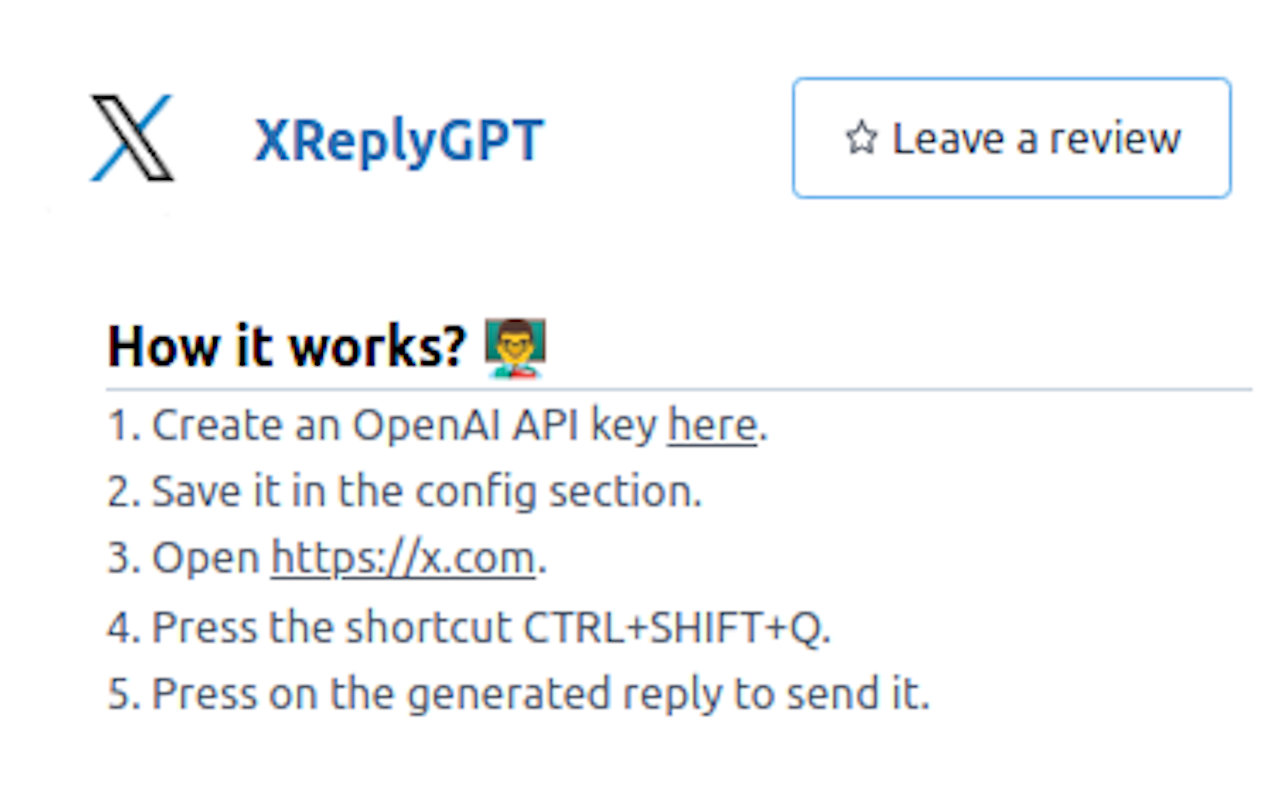The width and height of the screenshot is (1280, 800).
Task: Click the How it works heading
Action: [x=287, y=345]
